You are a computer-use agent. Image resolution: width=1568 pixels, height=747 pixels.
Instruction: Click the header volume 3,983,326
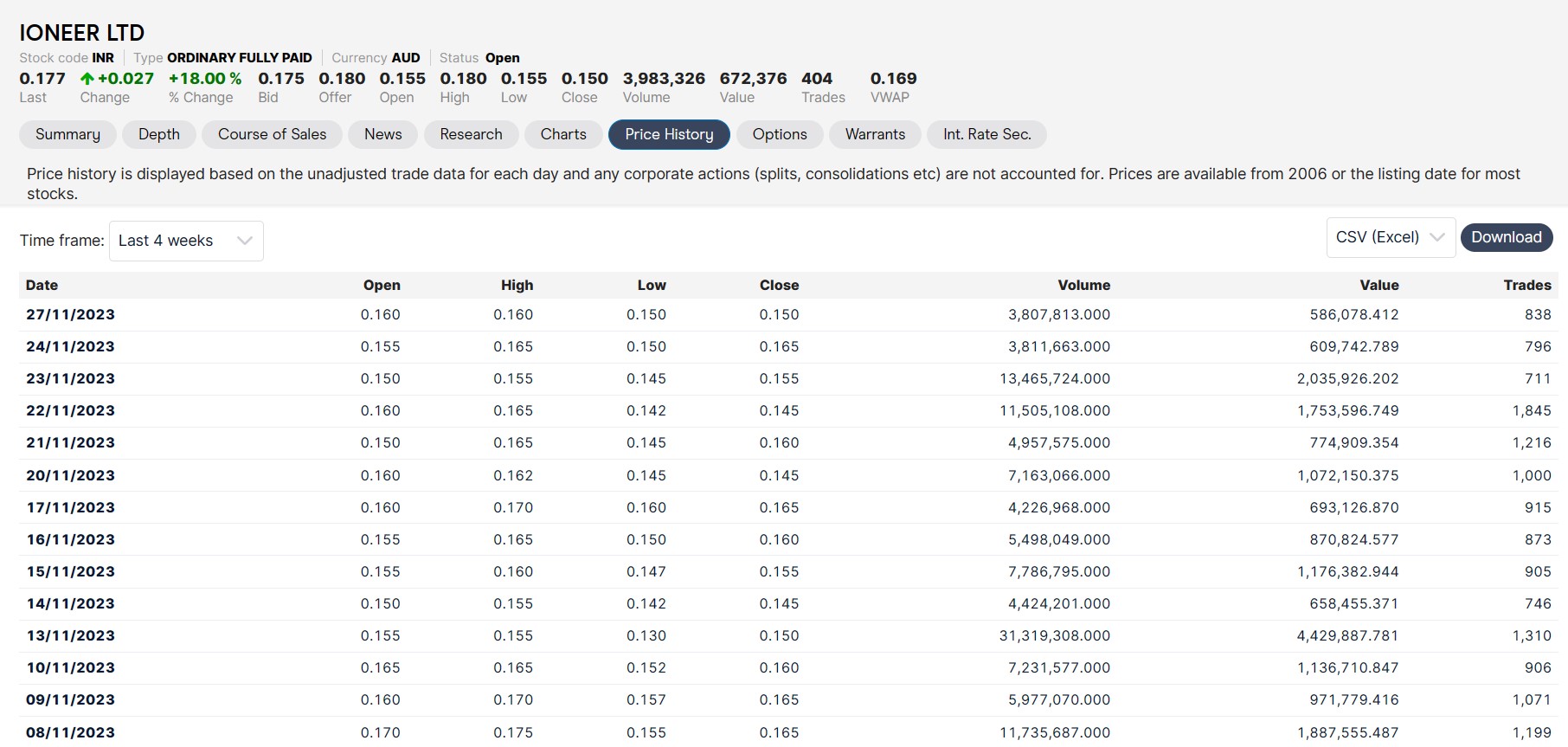(x=664, y=79)
